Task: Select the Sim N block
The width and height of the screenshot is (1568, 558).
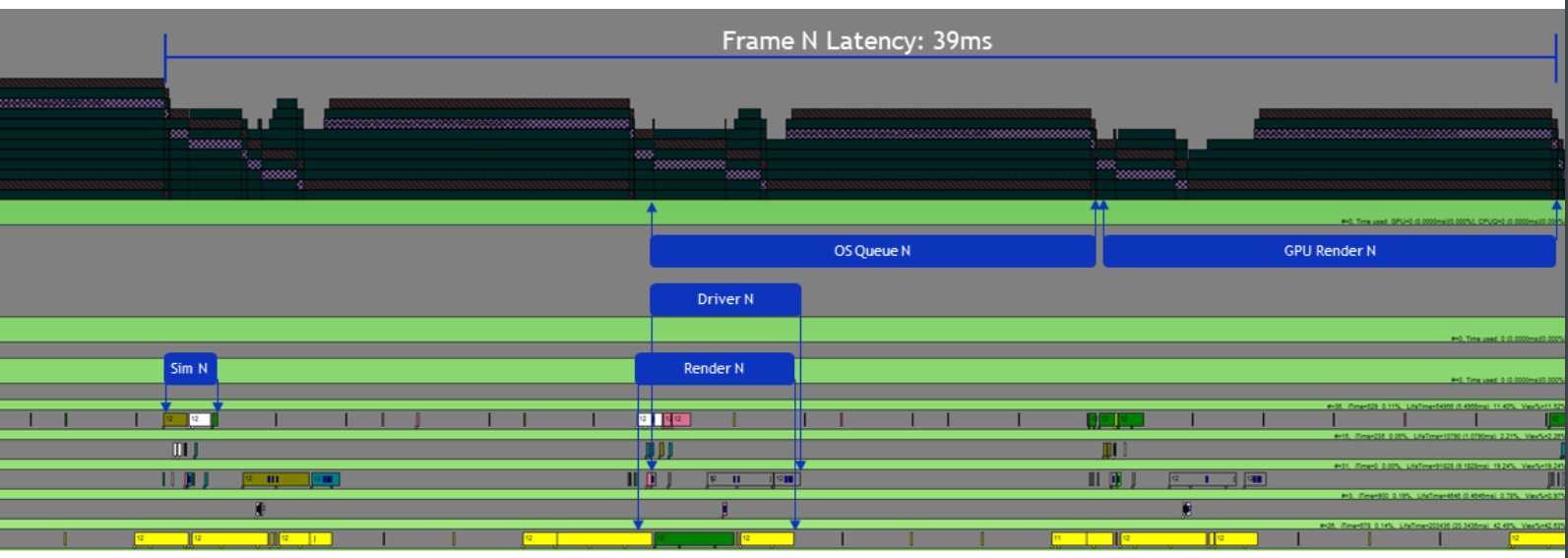Action: click(x=189, y=368)
